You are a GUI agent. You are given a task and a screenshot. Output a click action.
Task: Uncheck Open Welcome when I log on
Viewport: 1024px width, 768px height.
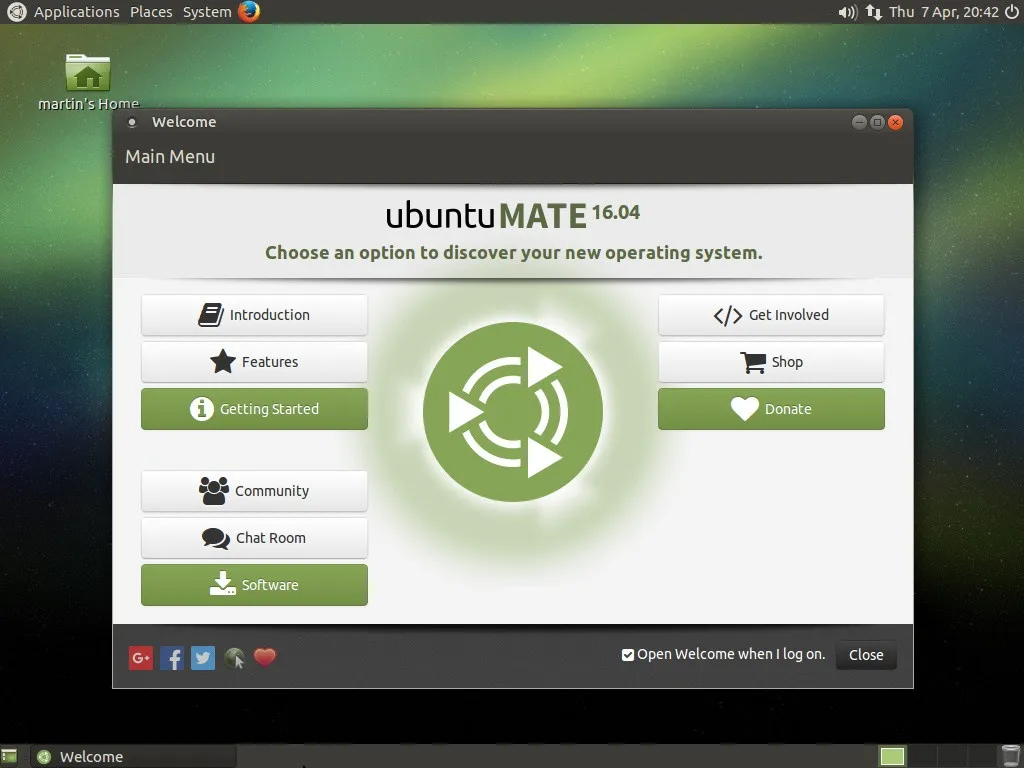coord(628,655)
